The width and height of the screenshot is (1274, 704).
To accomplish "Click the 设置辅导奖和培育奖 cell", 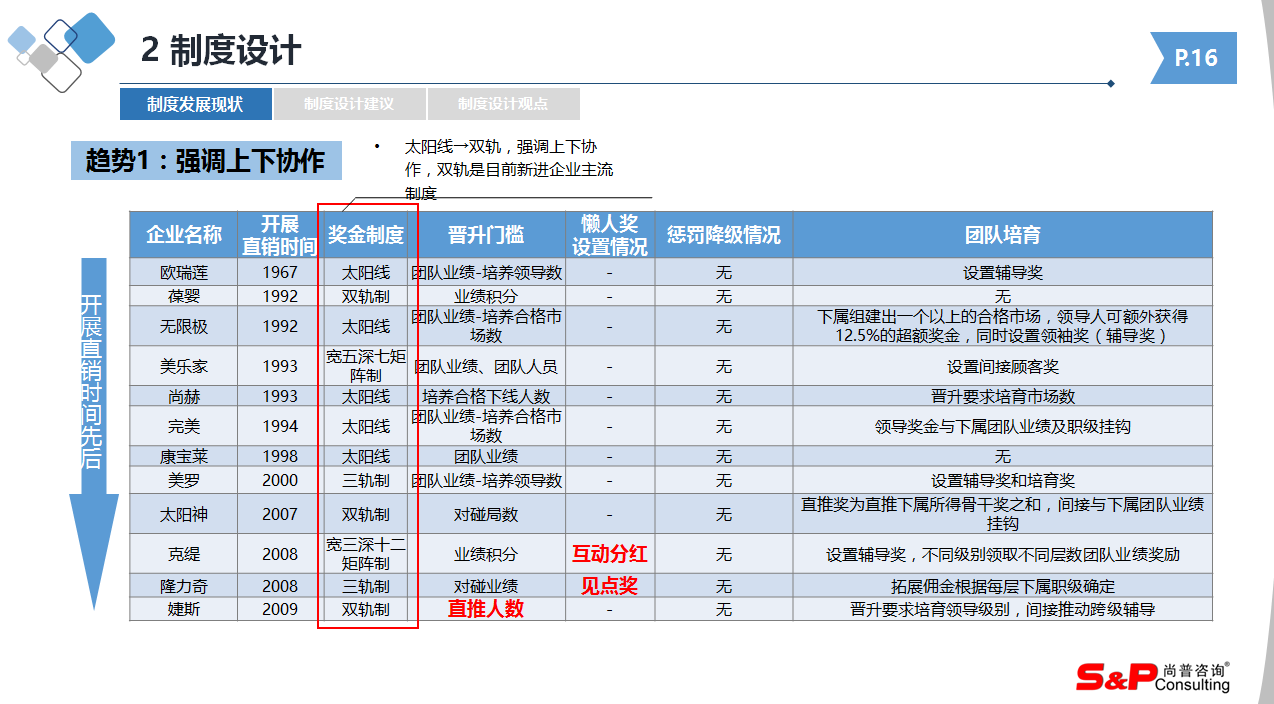I will click(x=1003, y=480).
